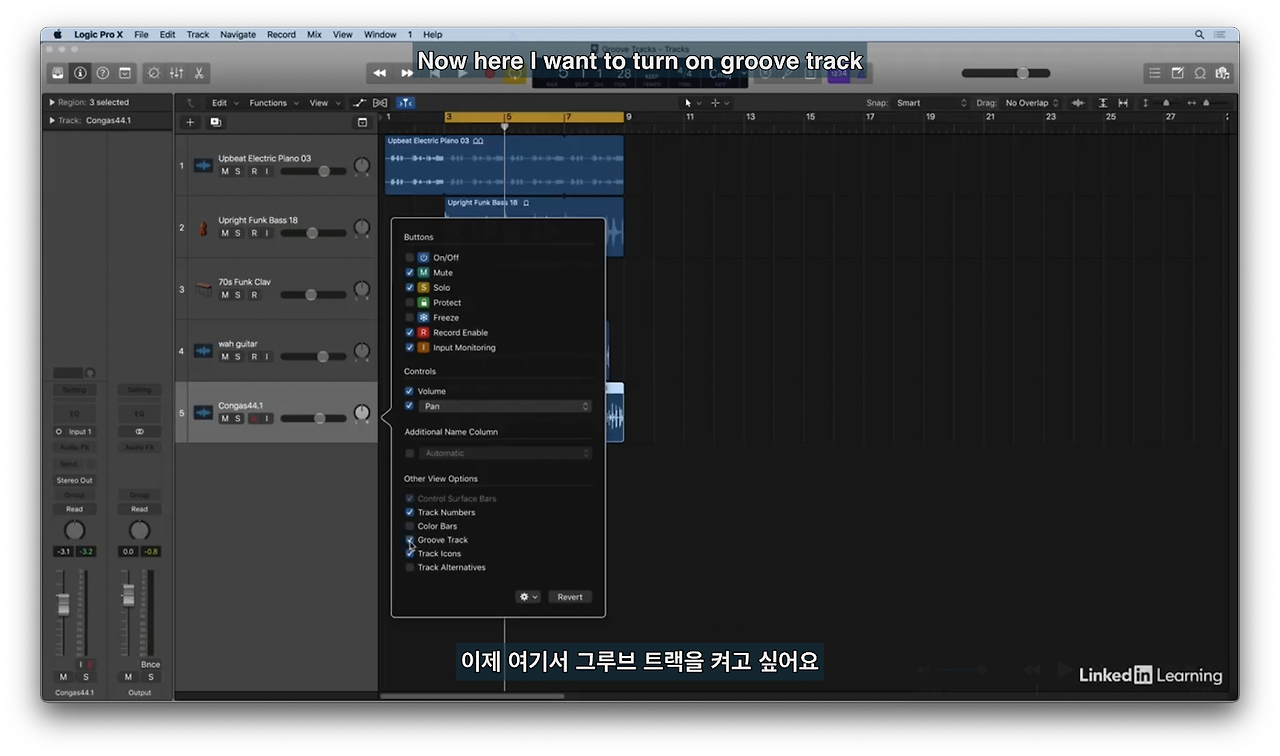Open the Record menu
The height and width of the screenshot is (756, 1280).
point(281,34)
